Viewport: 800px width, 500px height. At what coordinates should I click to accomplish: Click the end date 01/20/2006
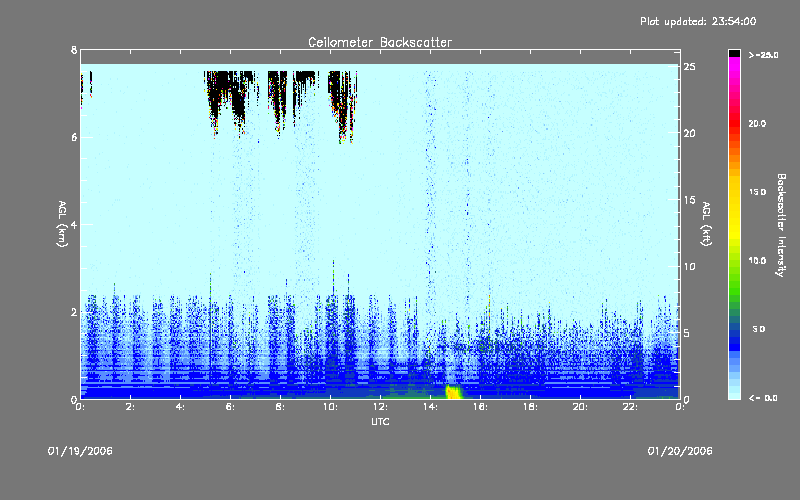coord(680,451)
